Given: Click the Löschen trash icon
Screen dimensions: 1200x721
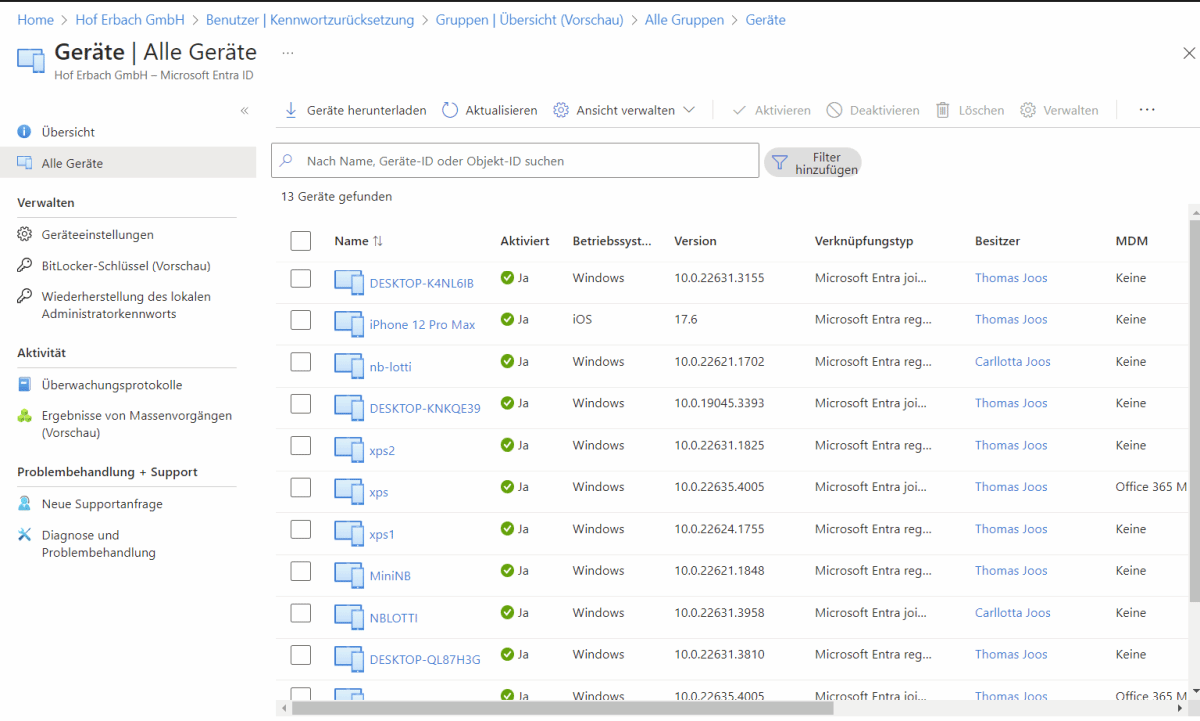Looking at the screenshot, I should click(x=942, y=110).
